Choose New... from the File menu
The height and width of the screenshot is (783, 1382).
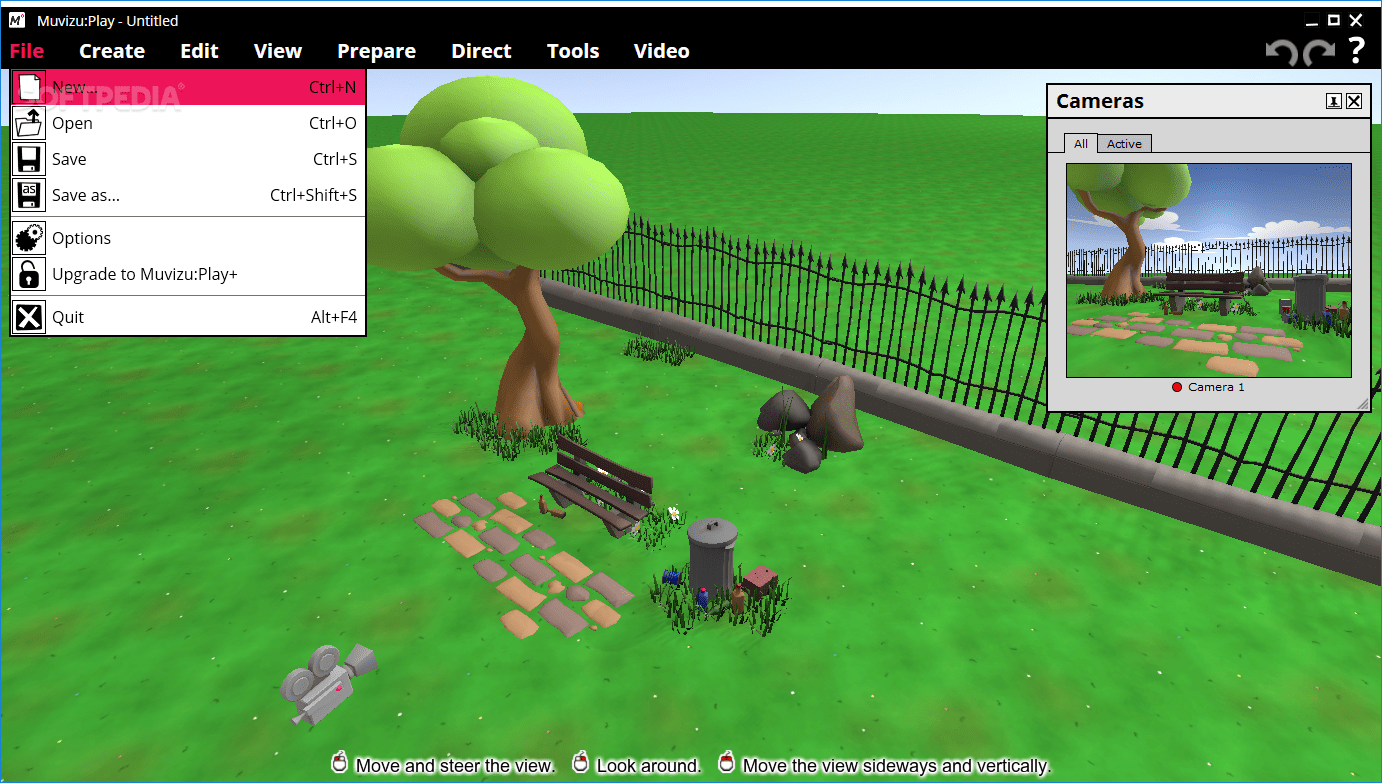(x=188, y=87)
